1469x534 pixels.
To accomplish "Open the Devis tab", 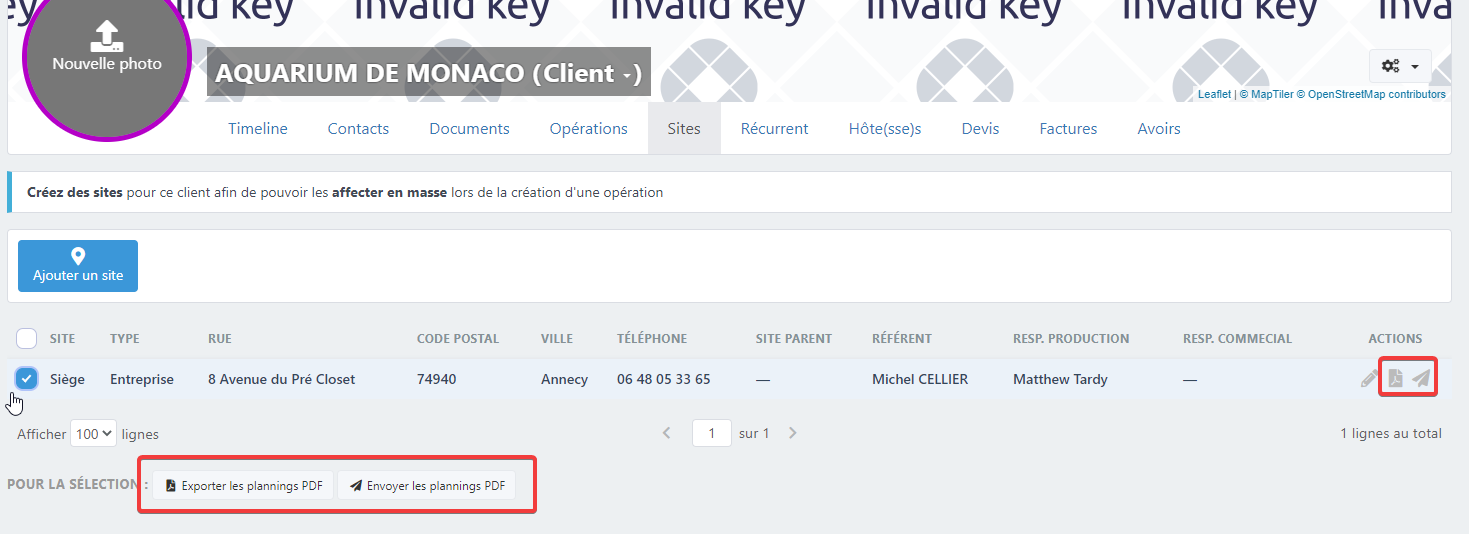I will 980,129.
